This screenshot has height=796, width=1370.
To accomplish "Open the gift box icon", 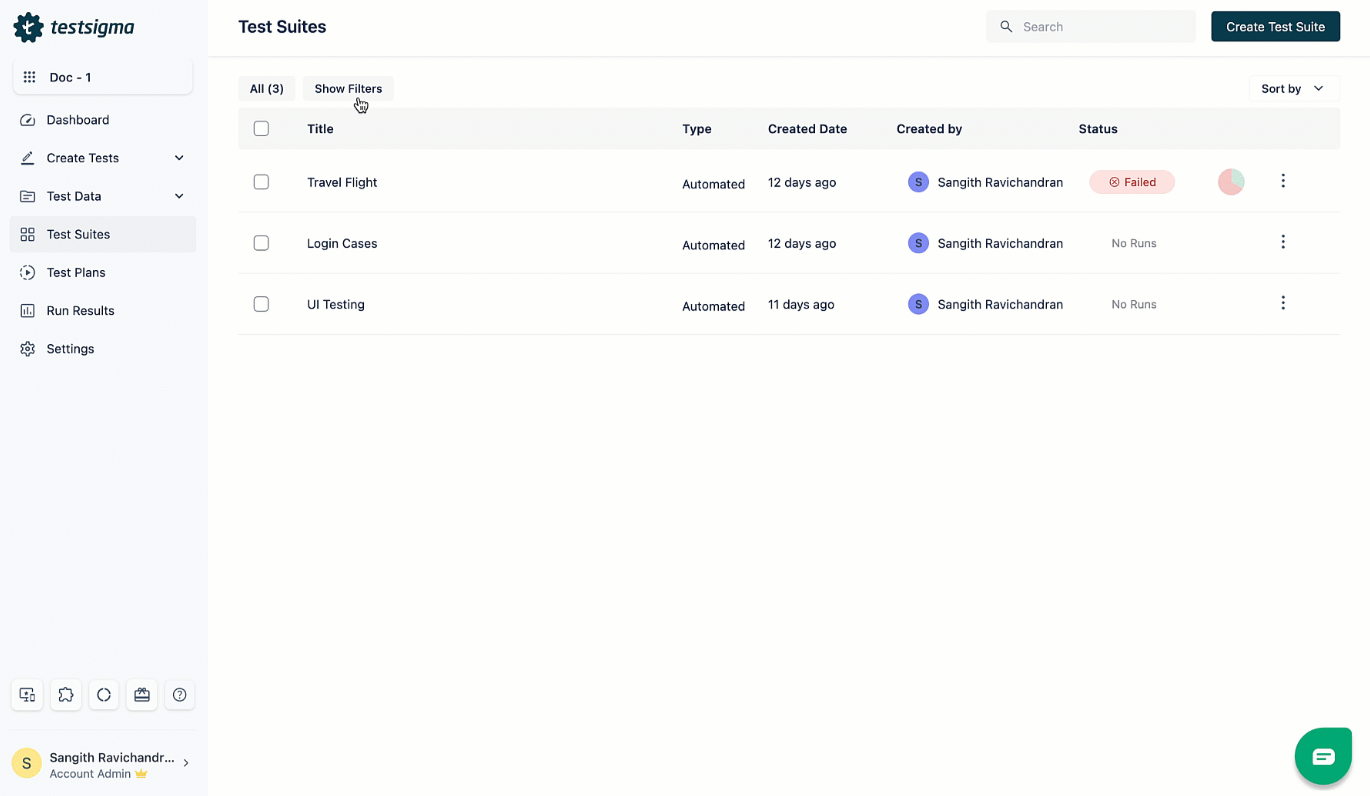I will coord(142,695).
